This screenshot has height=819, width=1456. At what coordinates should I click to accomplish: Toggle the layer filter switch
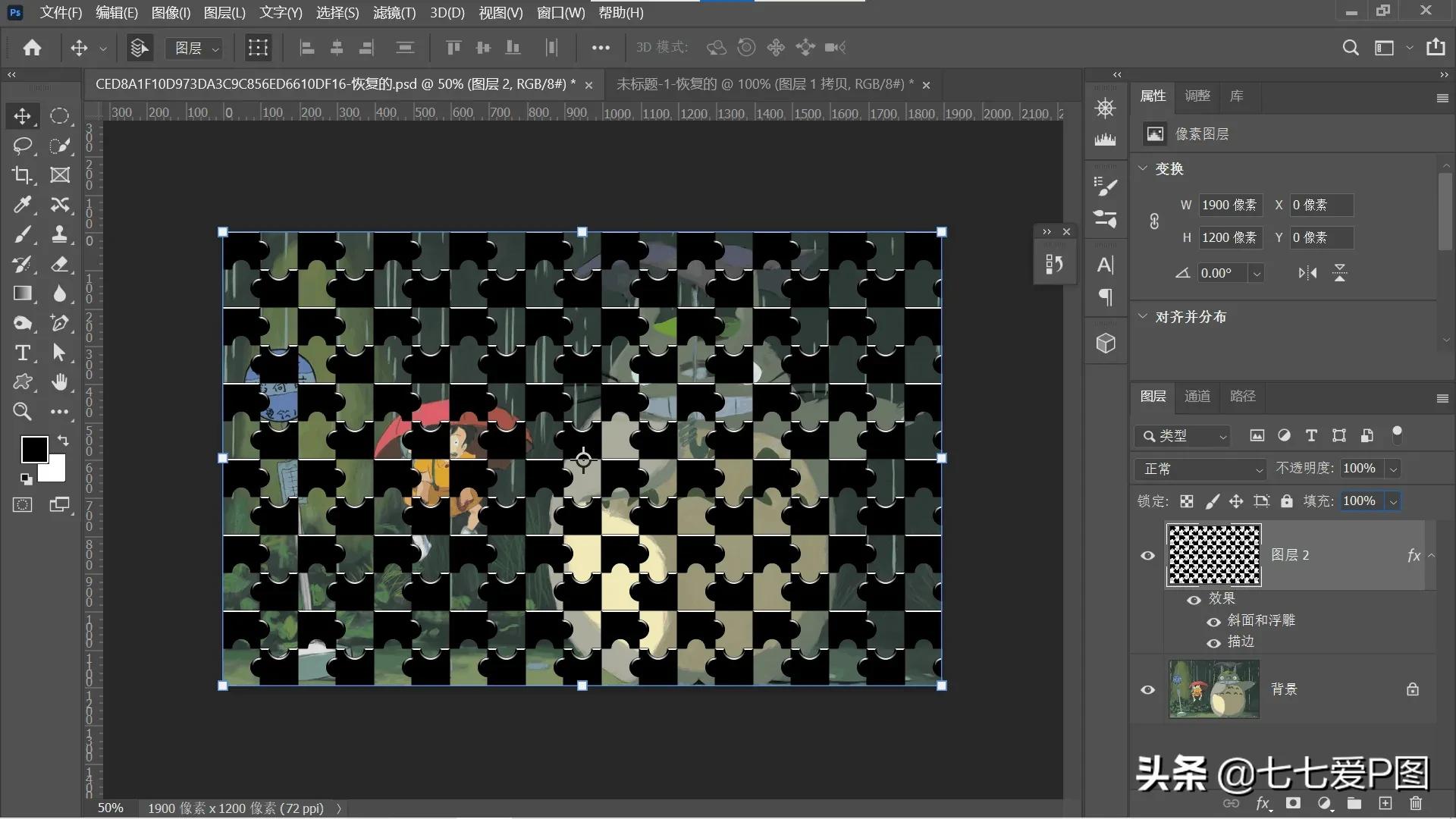click(x=1397, y=435)
